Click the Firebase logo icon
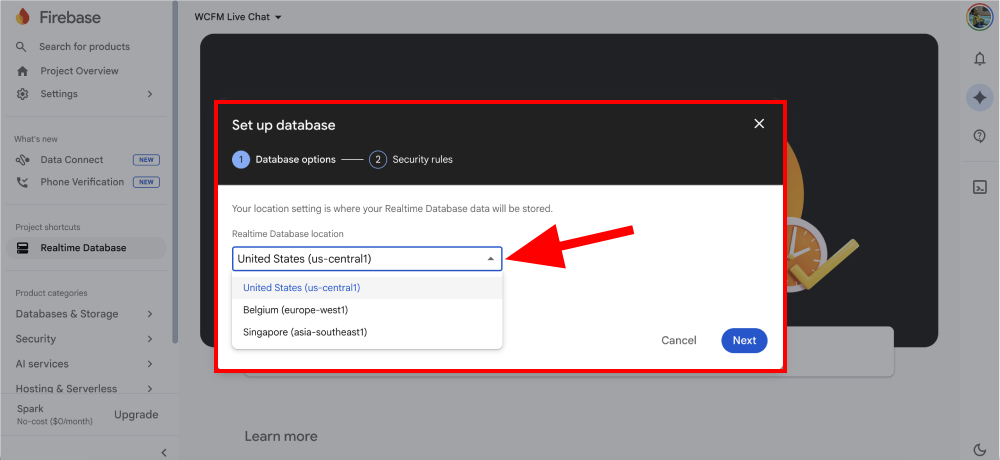Image resolution: width=1000 pixels, height=460 pixels. click(23, 17)
